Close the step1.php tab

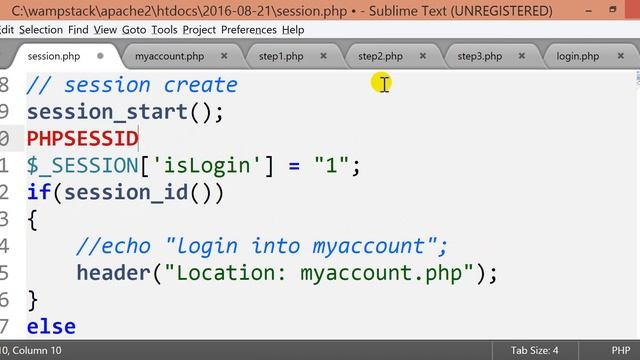(323, 56)
